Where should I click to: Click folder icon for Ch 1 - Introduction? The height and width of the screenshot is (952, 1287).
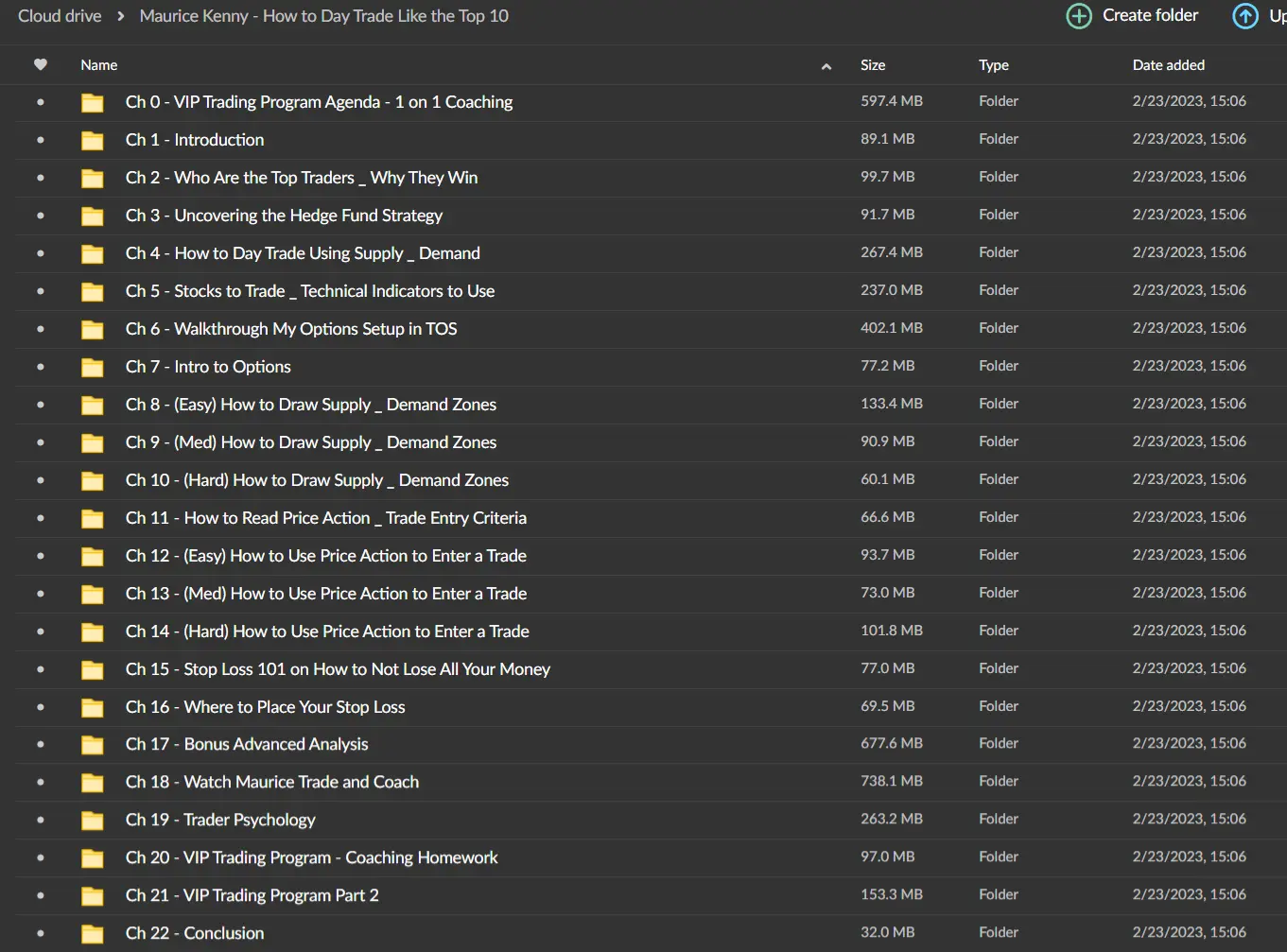[93, 141]
